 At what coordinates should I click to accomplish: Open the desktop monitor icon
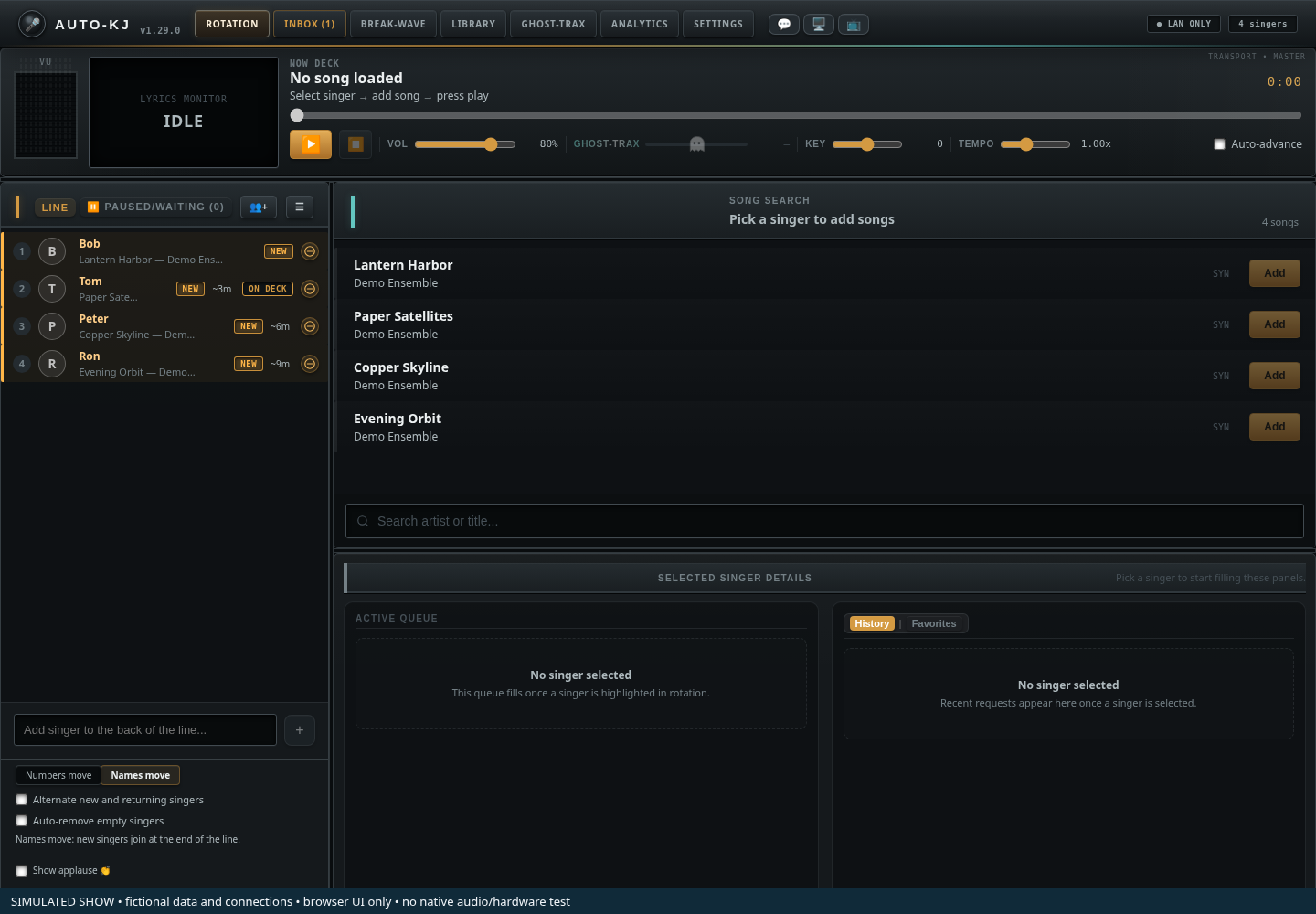819,25
